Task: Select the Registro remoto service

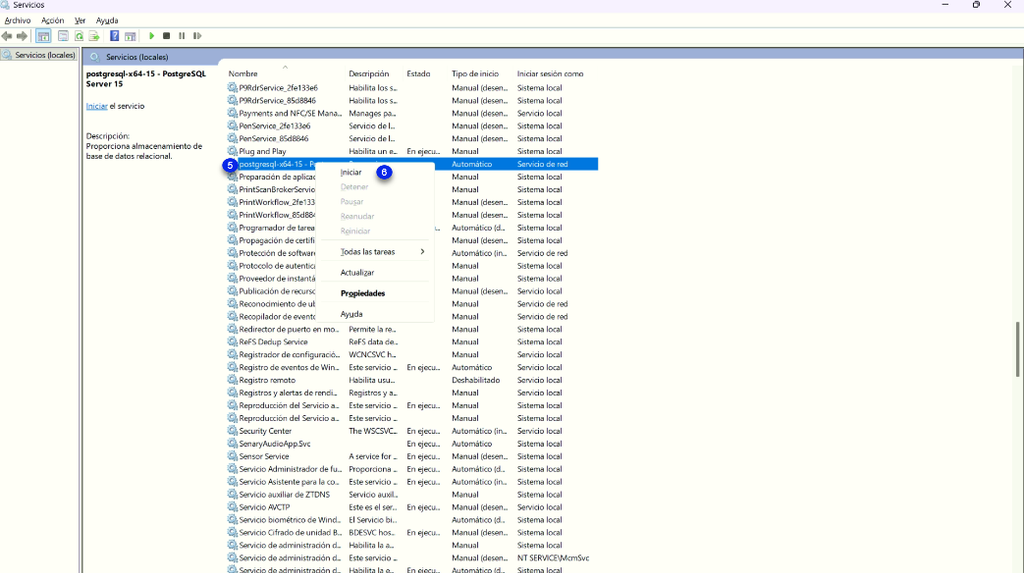Action: (x=412, y=380)
